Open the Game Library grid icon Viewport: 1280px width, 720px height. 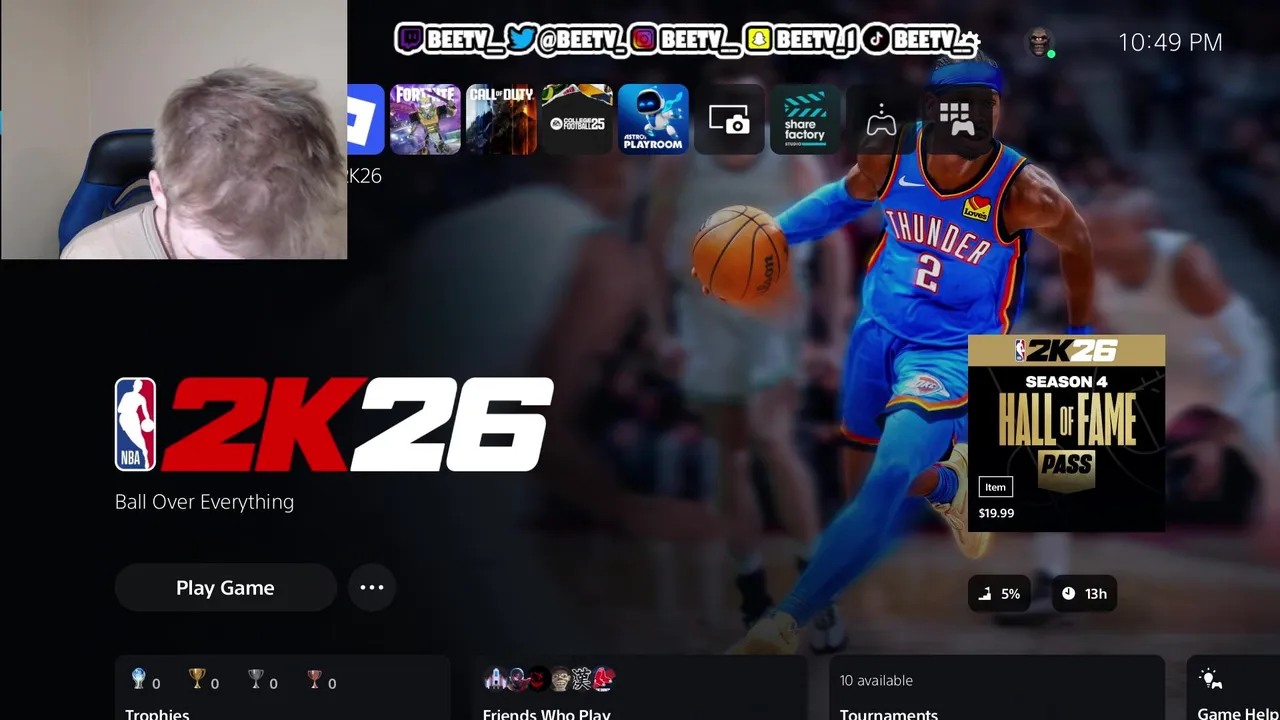(957, 119)
